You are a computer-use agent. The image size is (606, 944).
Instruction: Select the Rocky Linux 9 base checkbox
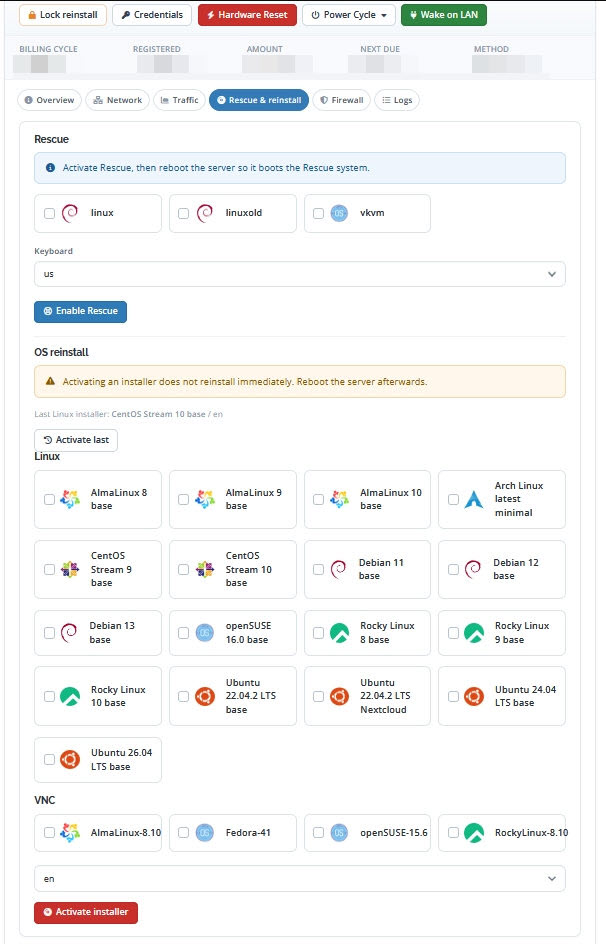tap(453, 633)
